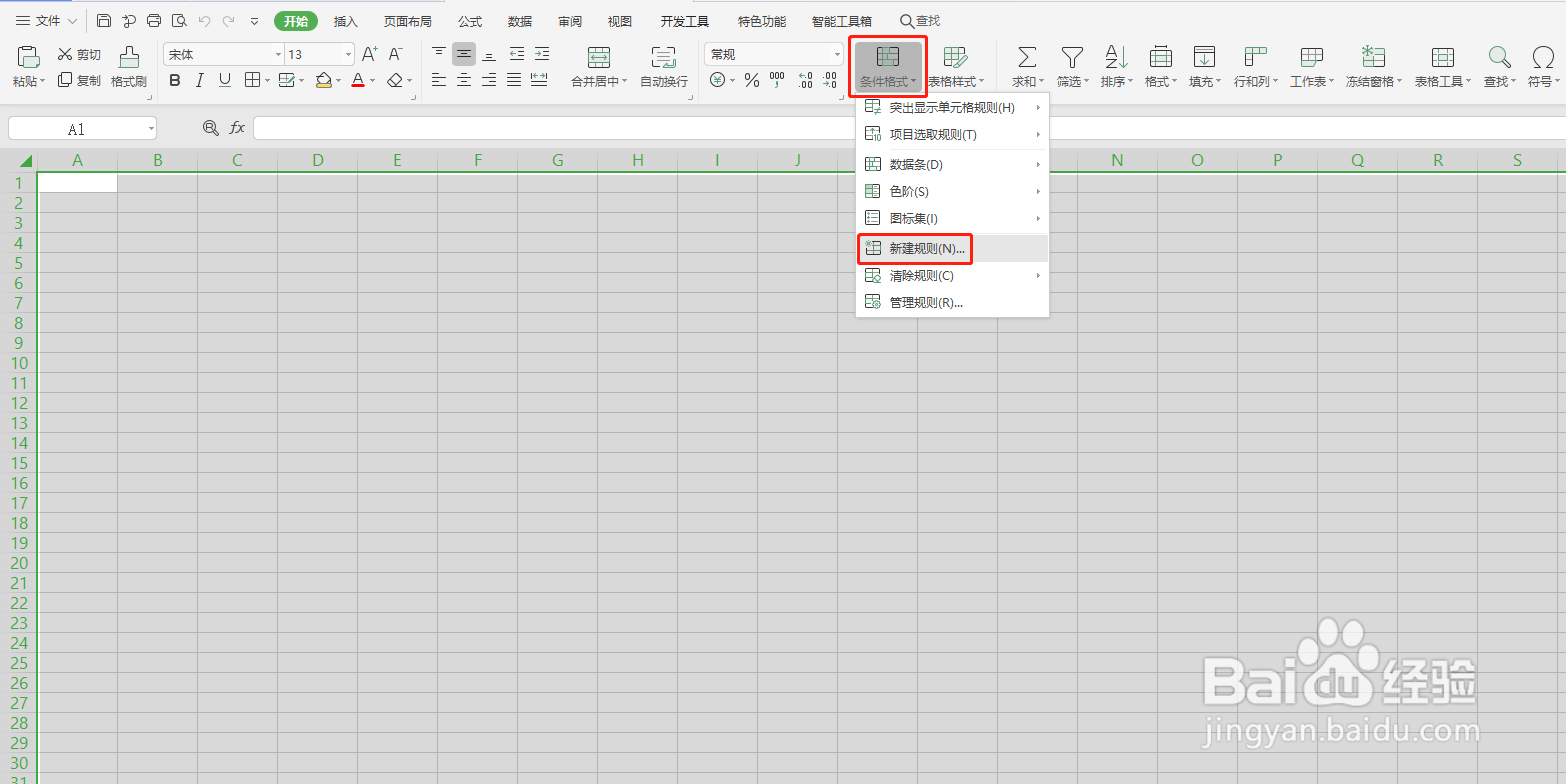Click the Copy (复制) icon

point(65,80)
